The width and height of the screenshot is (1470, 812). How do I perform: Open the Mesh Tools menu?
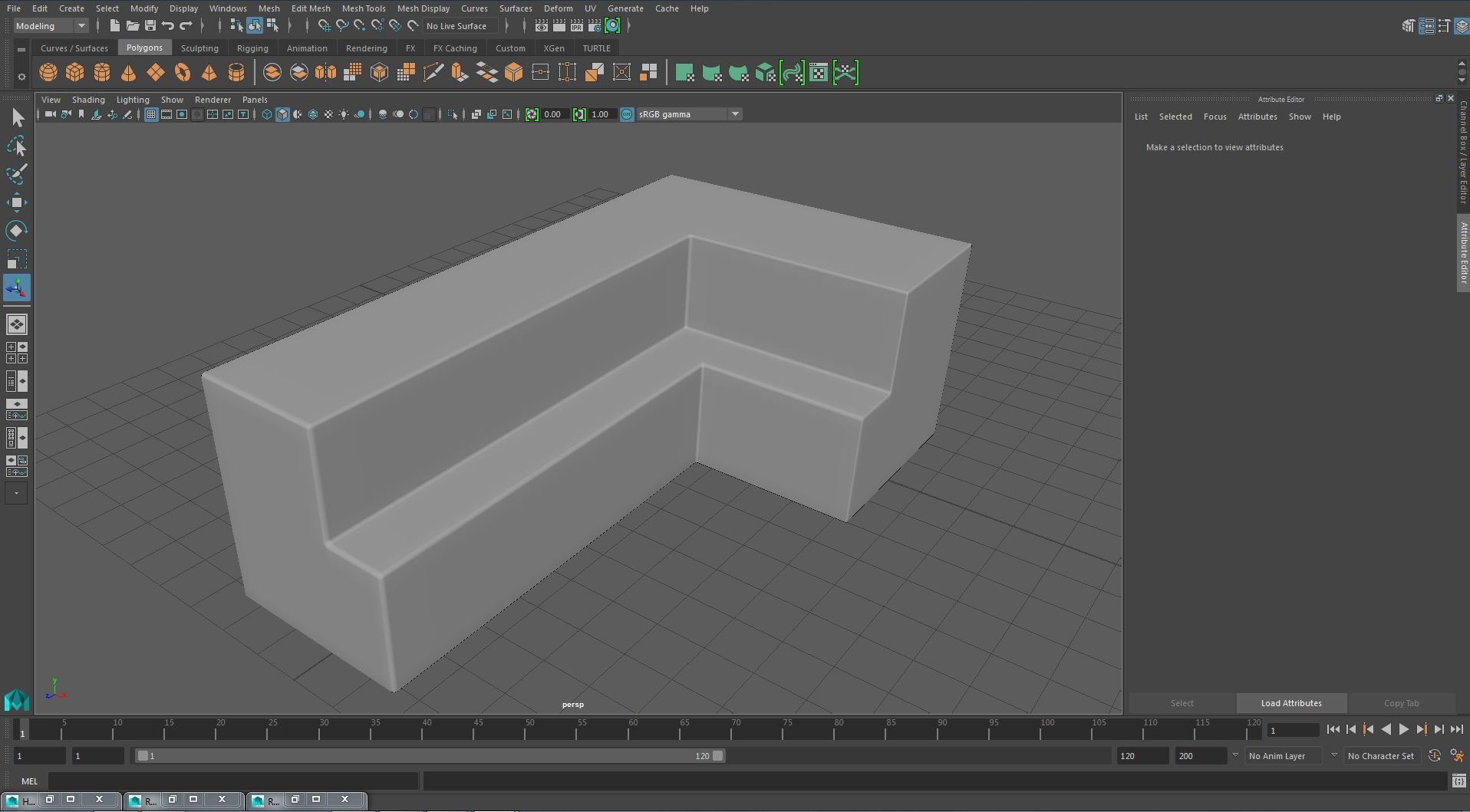(363, 8)
